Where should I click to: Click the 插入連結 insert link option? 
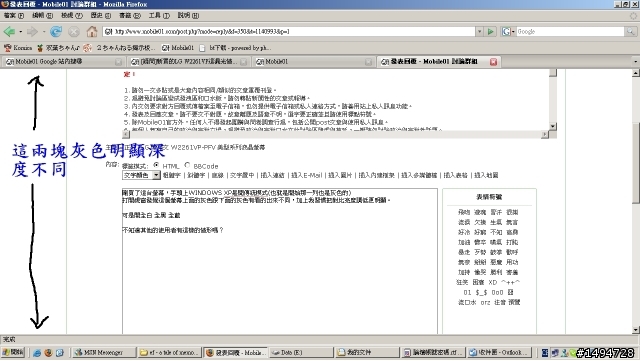point(272,175)
